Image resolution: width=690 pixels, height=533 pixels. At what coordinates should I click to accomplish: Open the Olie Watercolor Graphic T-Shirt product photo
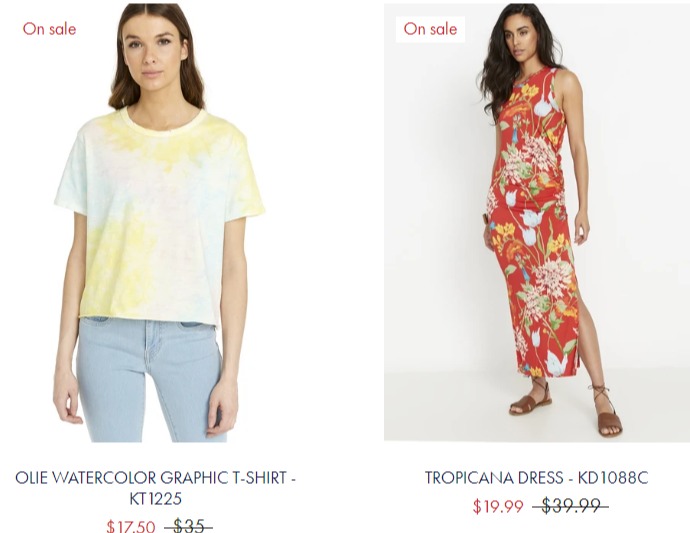[x=158, y=222]
